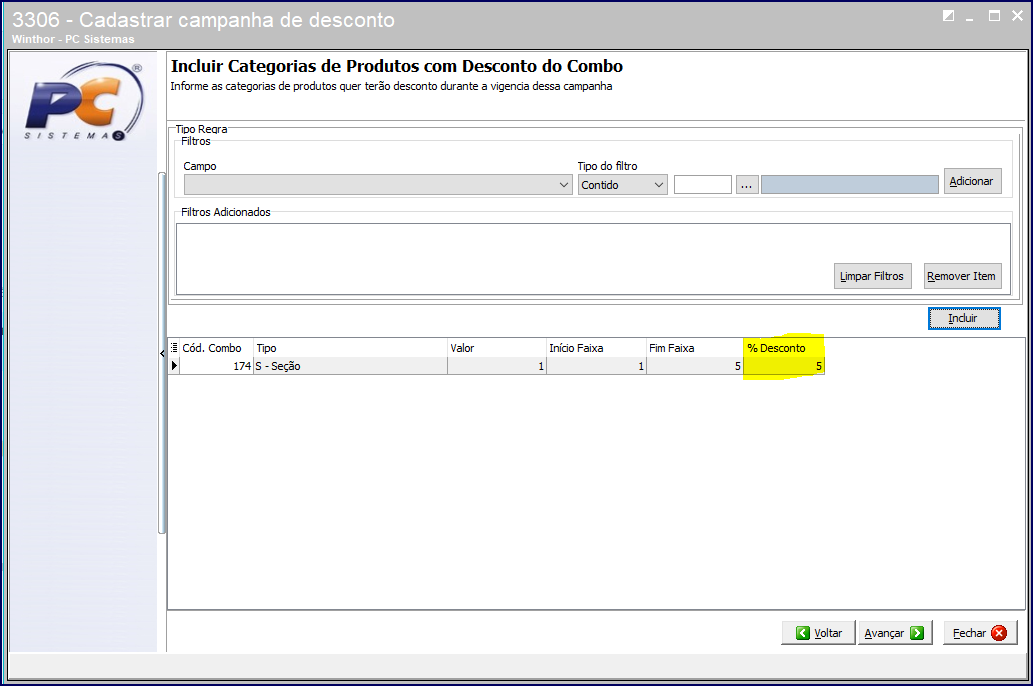
Task: Select the cell with combo code 174
Action: click(216, 366)
